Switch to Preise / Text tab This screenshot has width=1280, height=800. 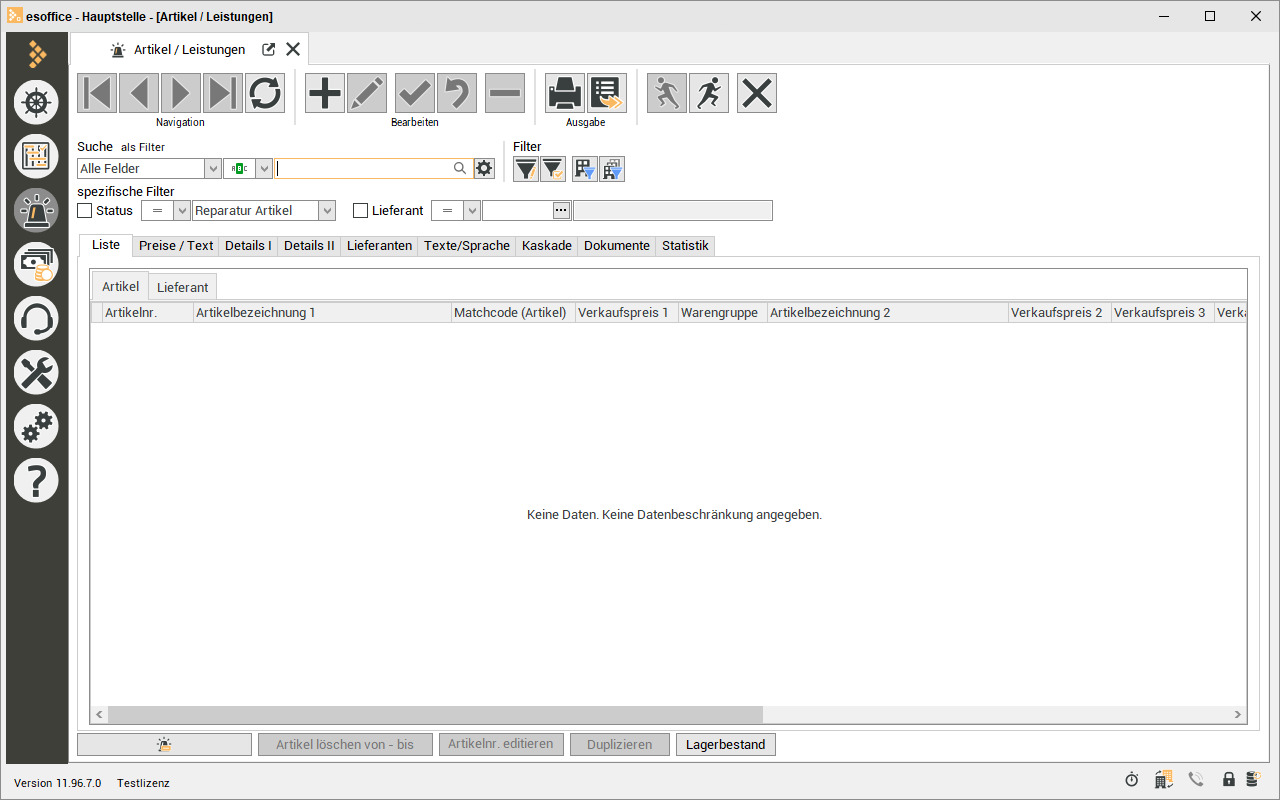[176, 245]
